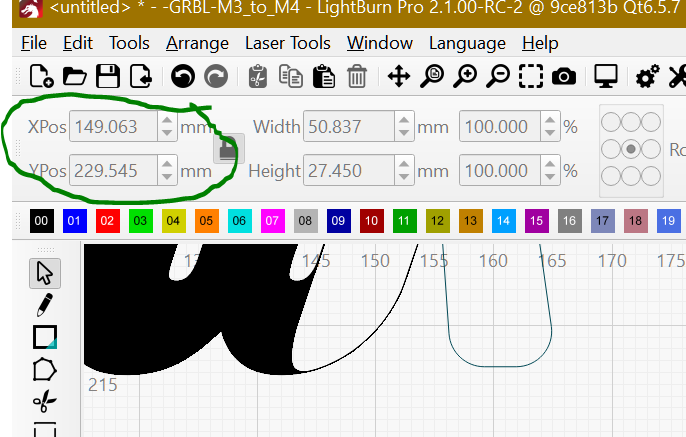This screenshot has width=686, height=437.
Task: Choose the red 02 layer color swatch
Action: click(x=106, y=220)
